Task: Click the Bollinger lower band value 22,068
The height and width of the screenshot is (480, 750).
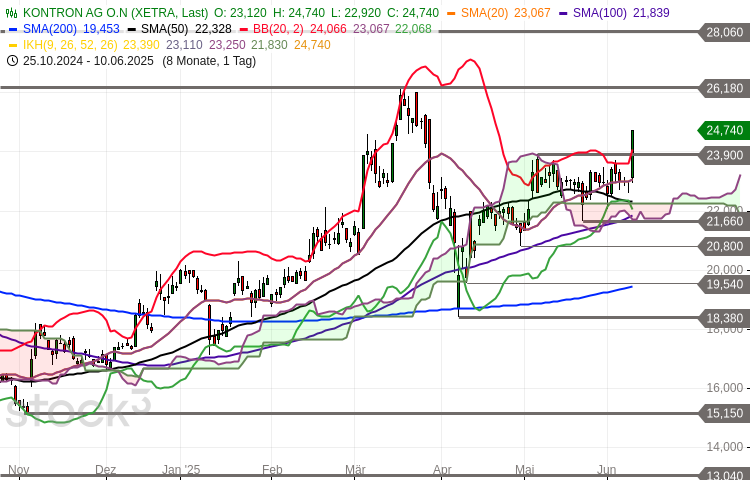Action: pos(413,29)
